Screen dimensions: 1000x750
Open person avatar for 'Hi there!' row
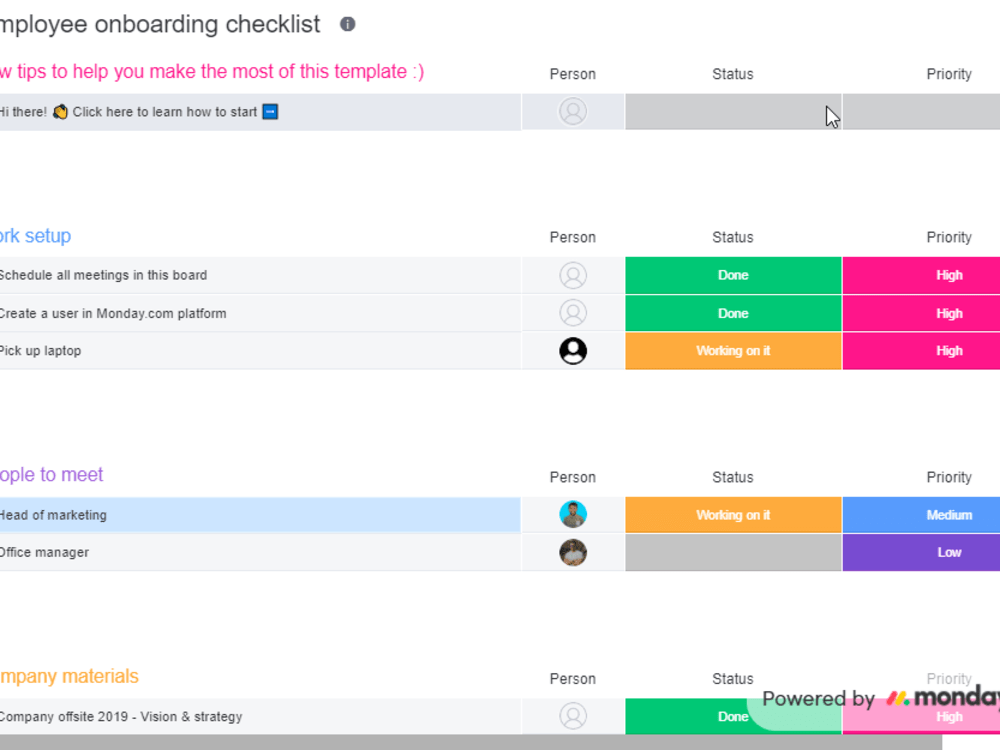573,112
